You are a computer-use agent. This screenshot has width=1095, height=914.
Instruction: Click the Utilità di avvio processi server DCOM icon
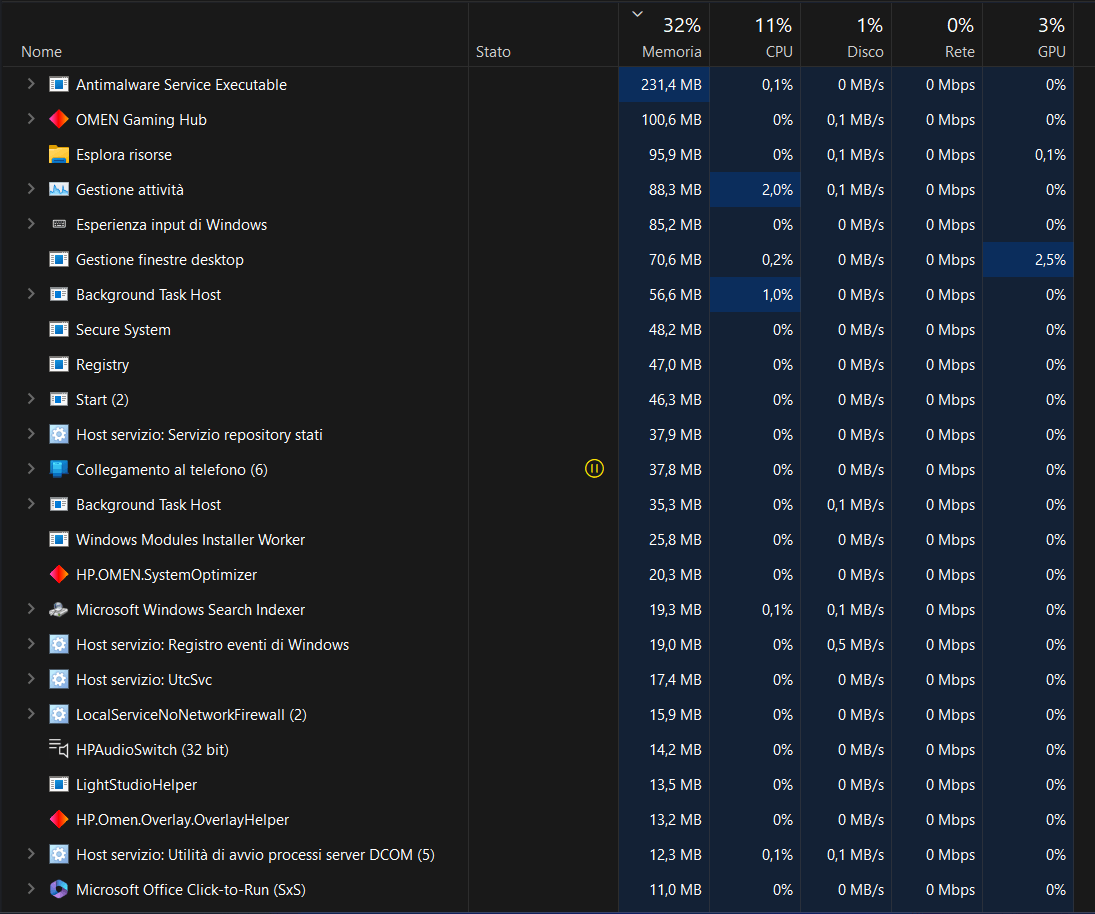coord(59,854)
